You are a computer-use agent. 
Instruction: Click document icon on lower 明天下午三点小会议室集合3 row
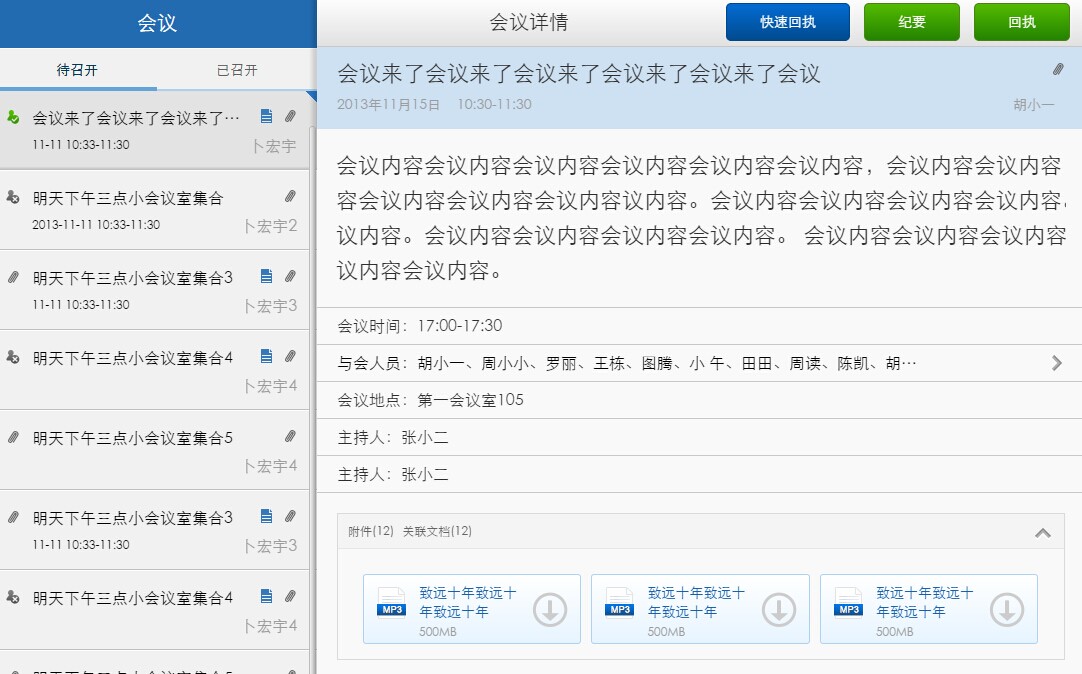(266, 517)
